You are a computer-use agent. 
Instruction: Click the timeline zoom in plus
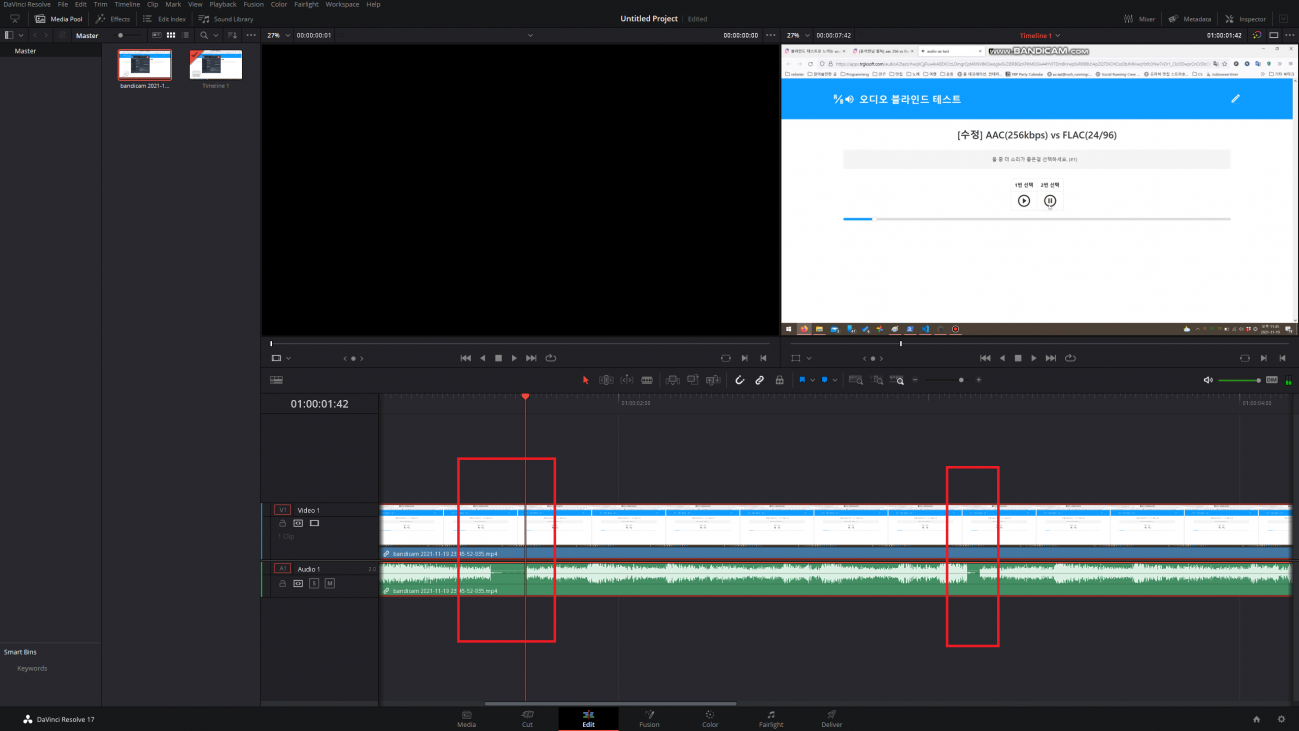point(979,380)
